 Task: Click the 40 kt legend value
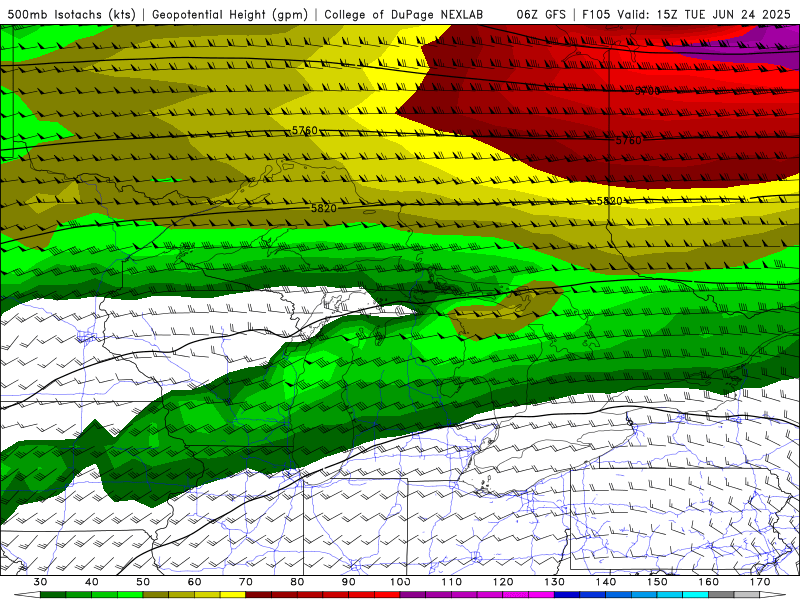tap(92, 582)
